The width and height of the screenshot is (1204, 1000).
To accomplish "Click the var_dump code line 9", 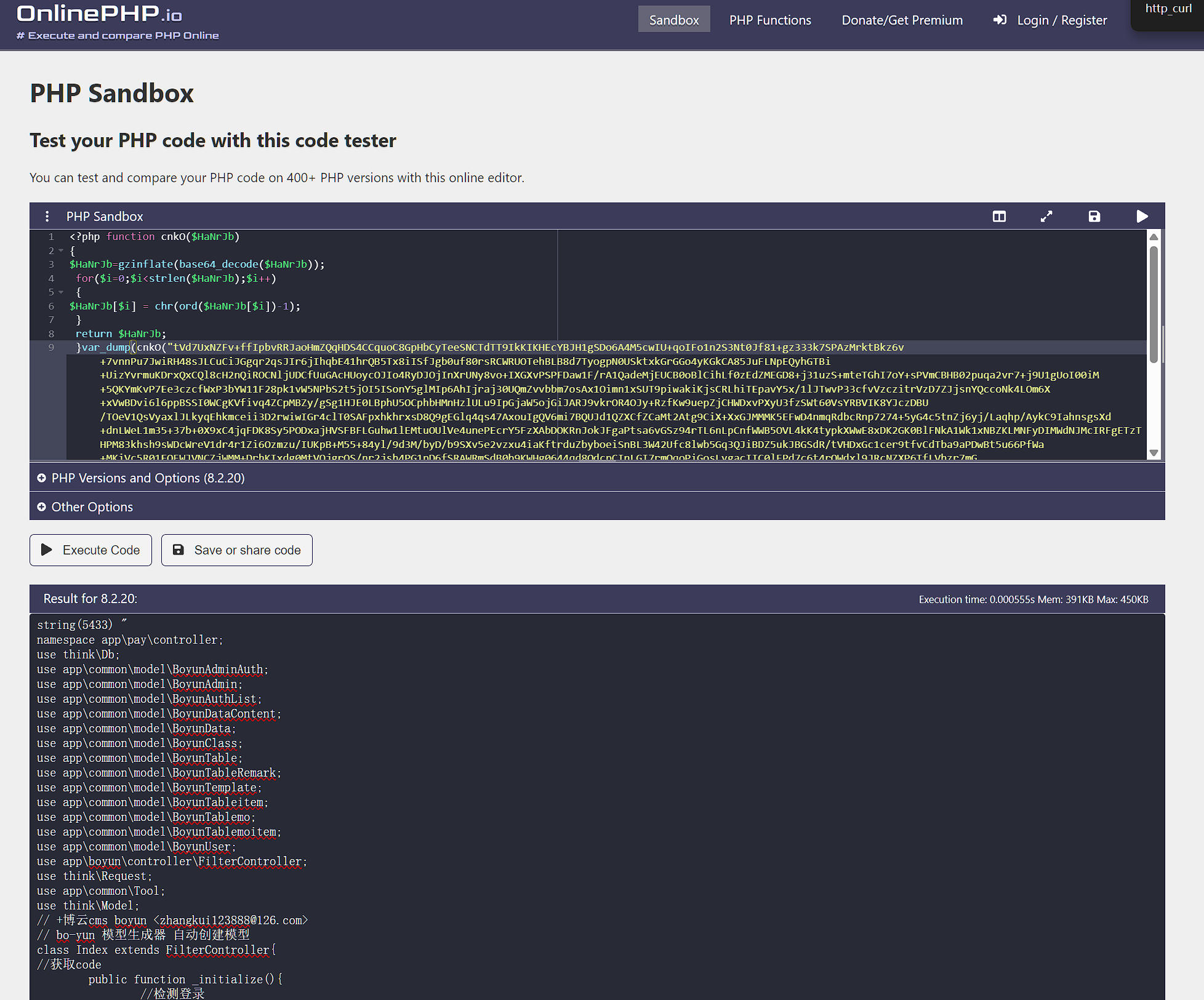I will pos(489,347).
